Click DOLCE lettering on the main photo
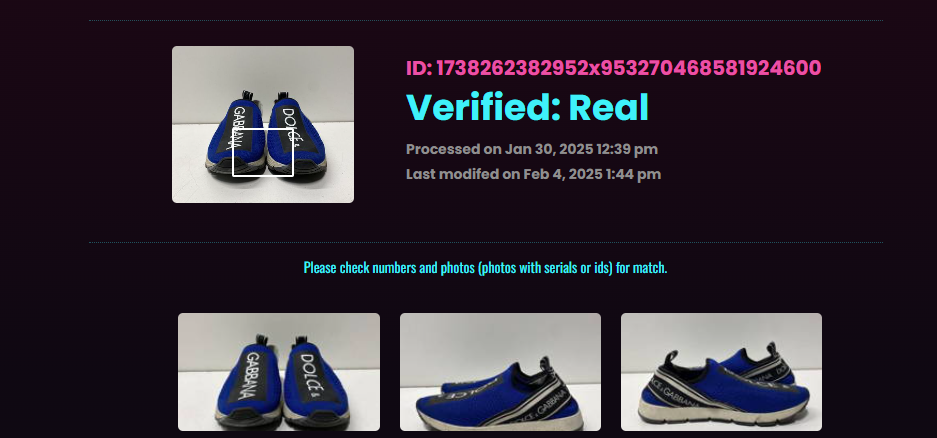The image size is (937, 438). tap(289, 125)
